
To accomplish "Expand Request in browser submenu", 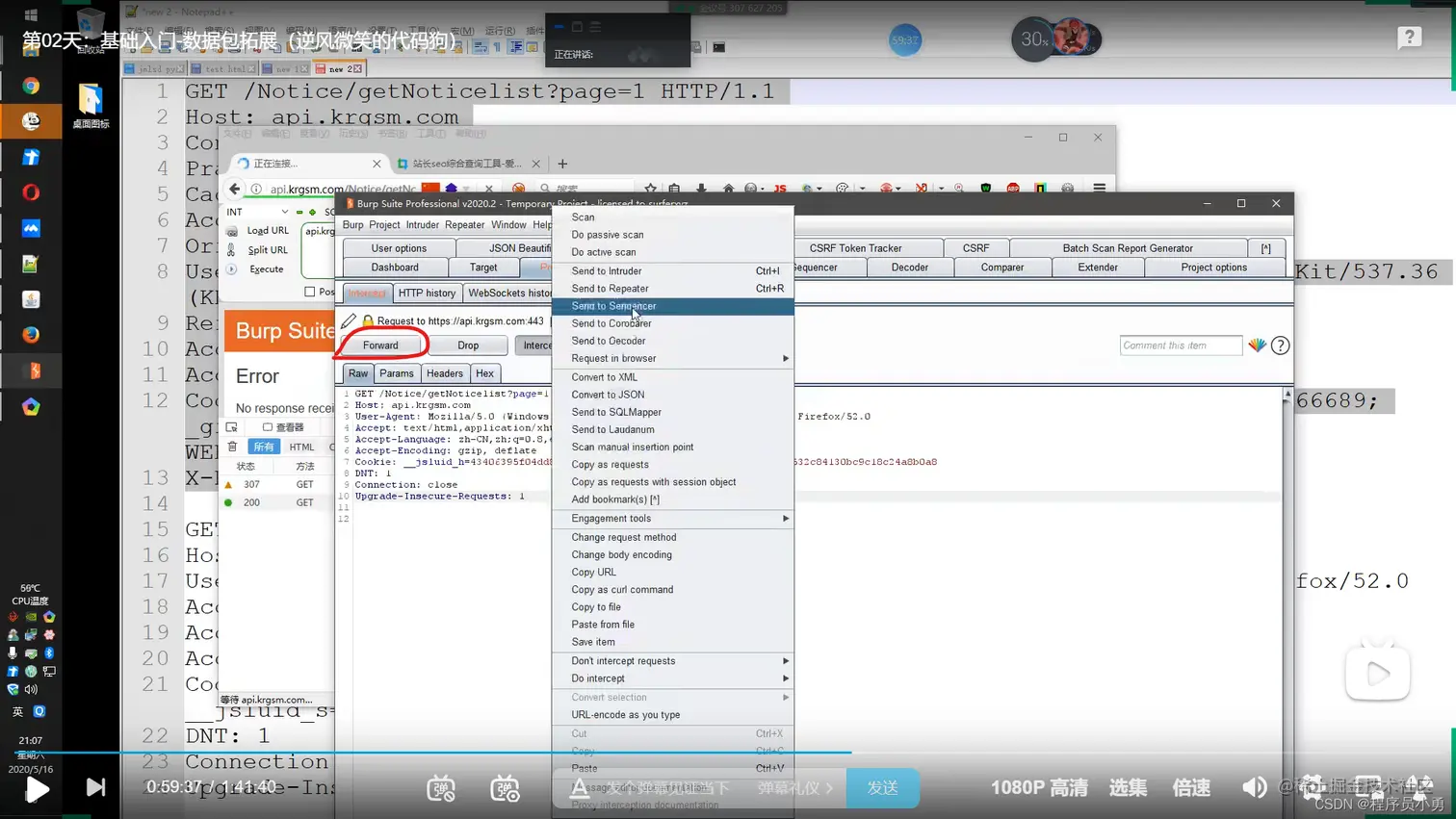I will 673,358.
